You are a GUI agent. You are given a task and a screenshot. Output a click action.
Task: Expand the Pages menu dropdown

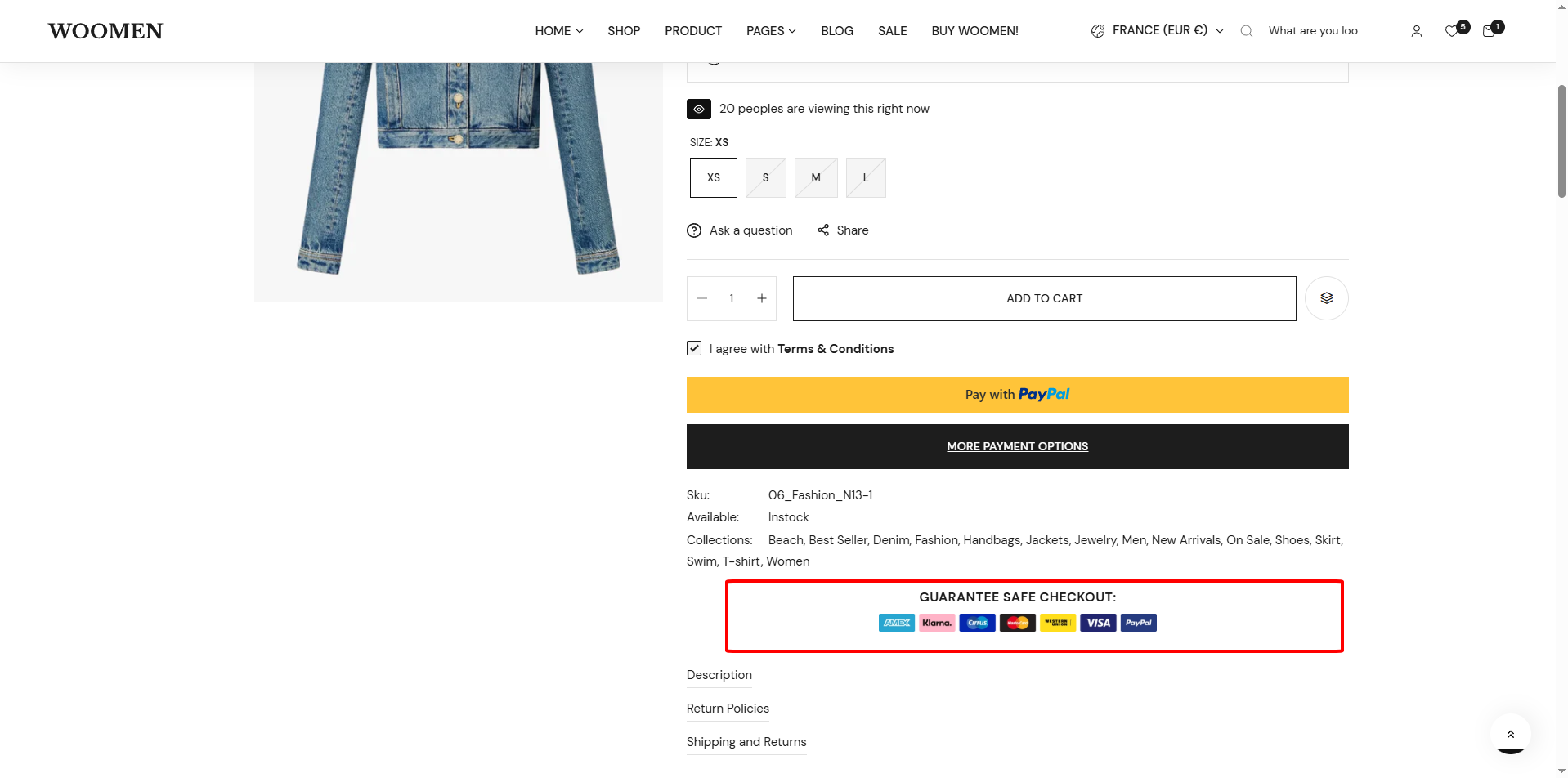(770, 31)
